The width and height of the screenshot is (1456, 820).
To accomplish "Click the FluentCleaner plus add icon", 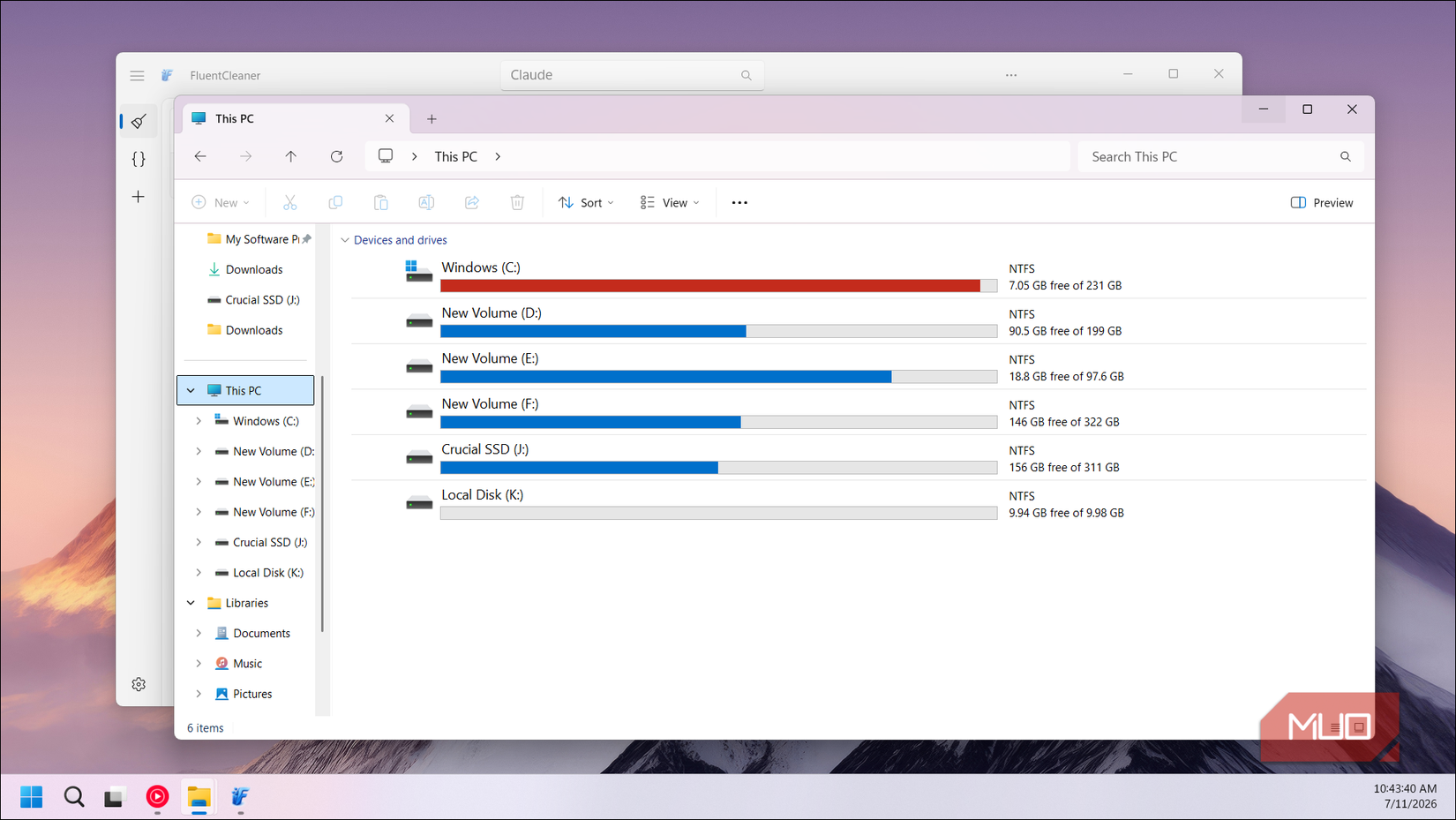I will pos(139,197).
